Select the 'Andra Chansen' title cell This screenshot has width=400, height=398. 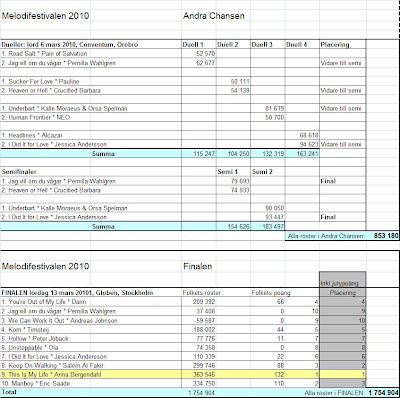214,16
